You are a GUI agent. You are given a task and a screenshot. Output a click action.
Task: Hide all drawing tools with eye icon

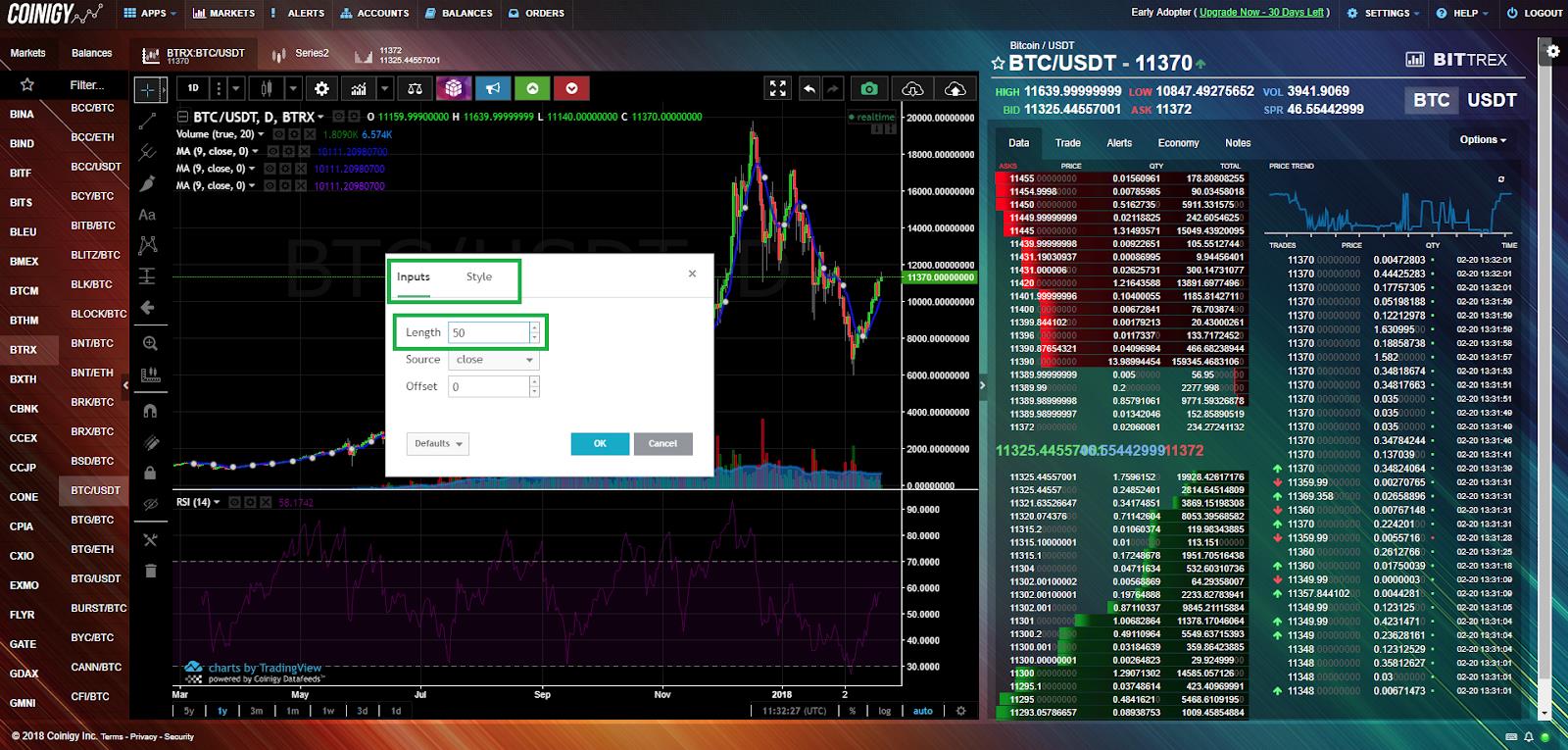point(150,504)
